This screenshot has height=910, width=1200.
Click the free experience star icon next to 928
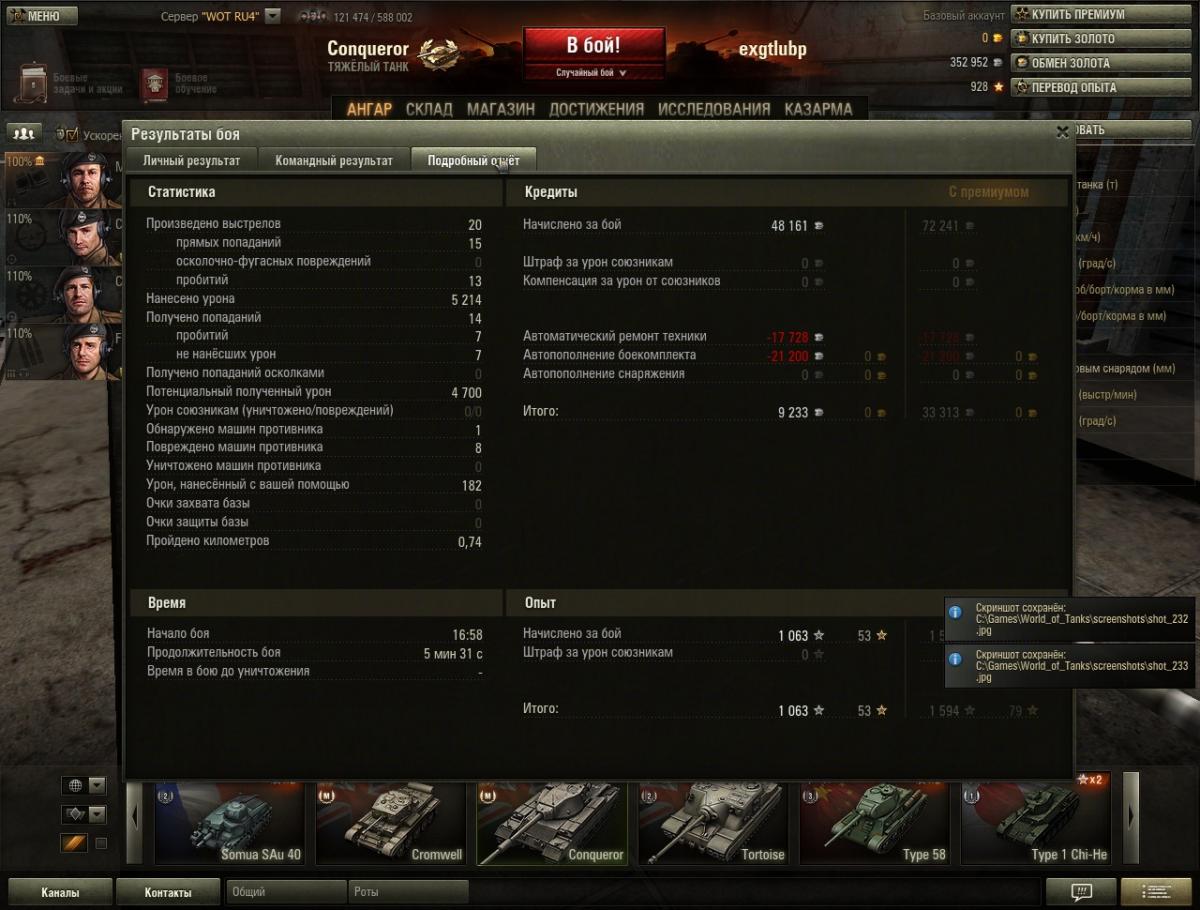pyautogui.click(x=998, y=87)
